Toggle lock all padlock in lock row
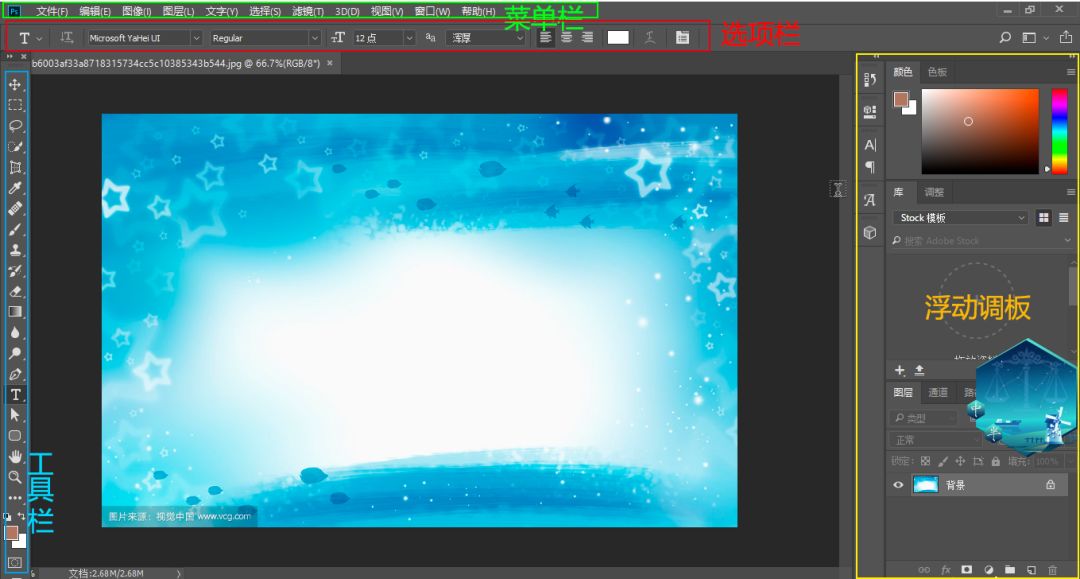The image size is (1080, 579). (995, 461)
